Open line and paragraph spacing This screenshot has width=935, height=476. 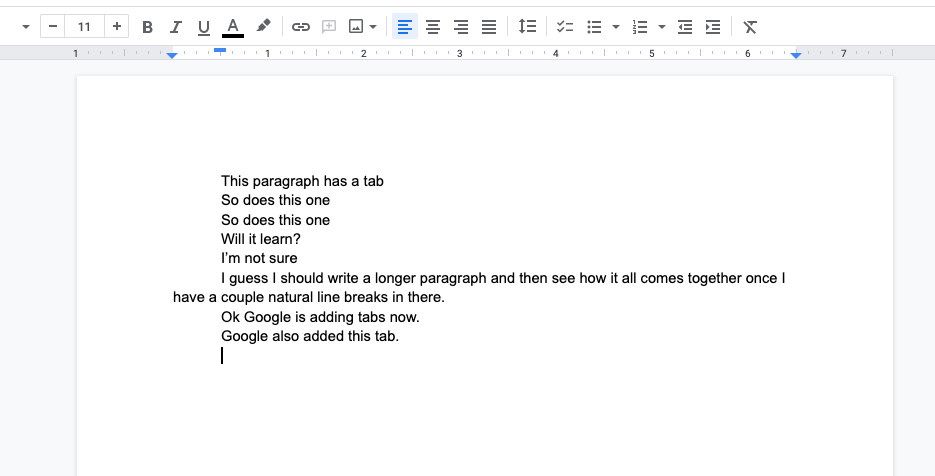click(x=527, y=26)
